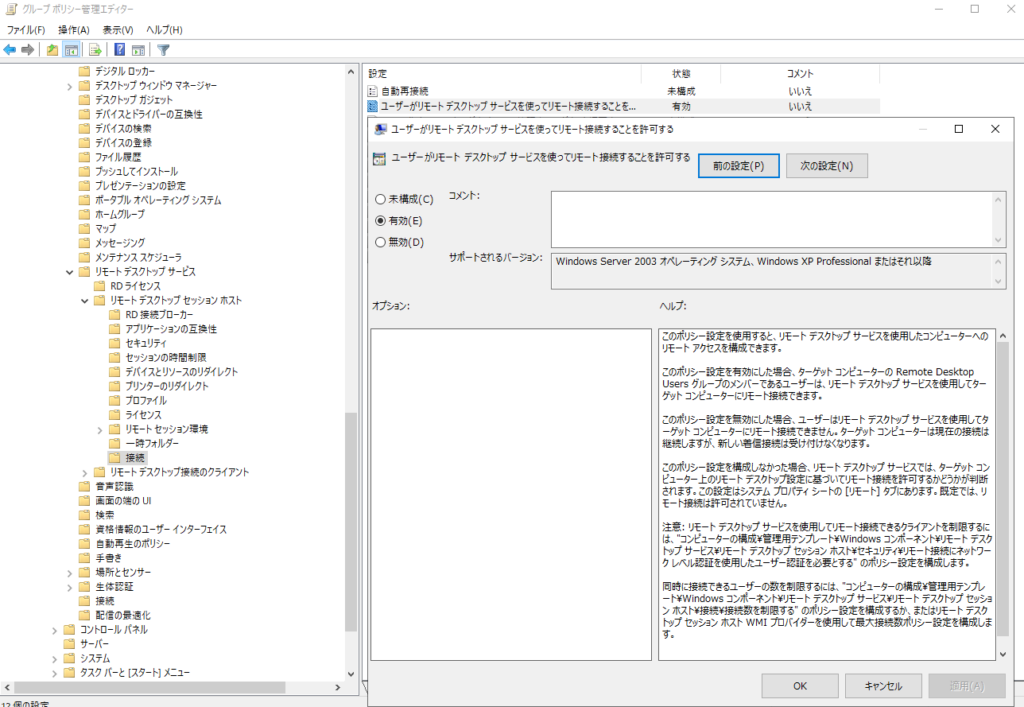This screenshot has height=707, width=1024.
Task: Toggle the console tree pane icon
Action: (71, 50)
